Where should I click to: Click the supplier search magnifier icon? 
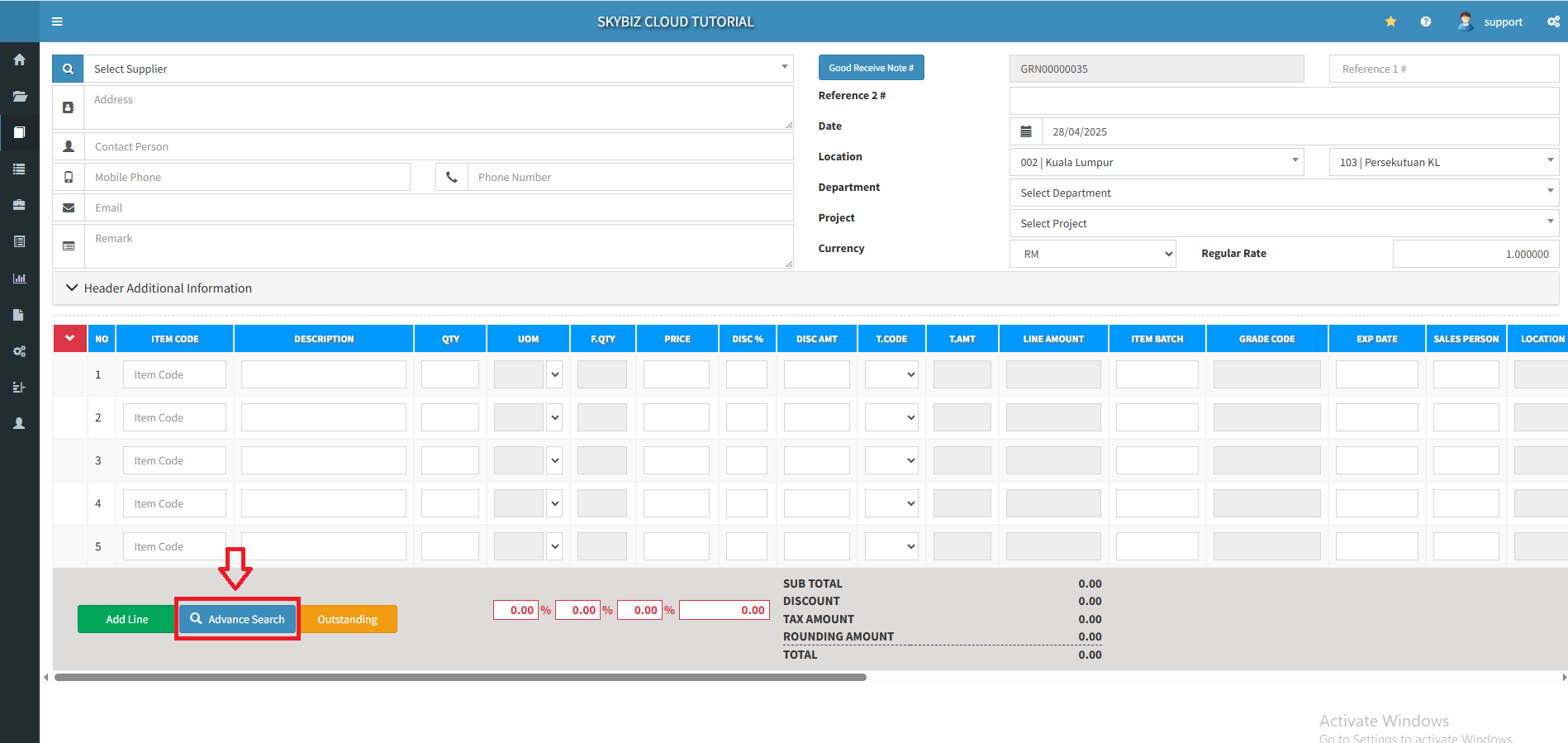coord(68,69)
